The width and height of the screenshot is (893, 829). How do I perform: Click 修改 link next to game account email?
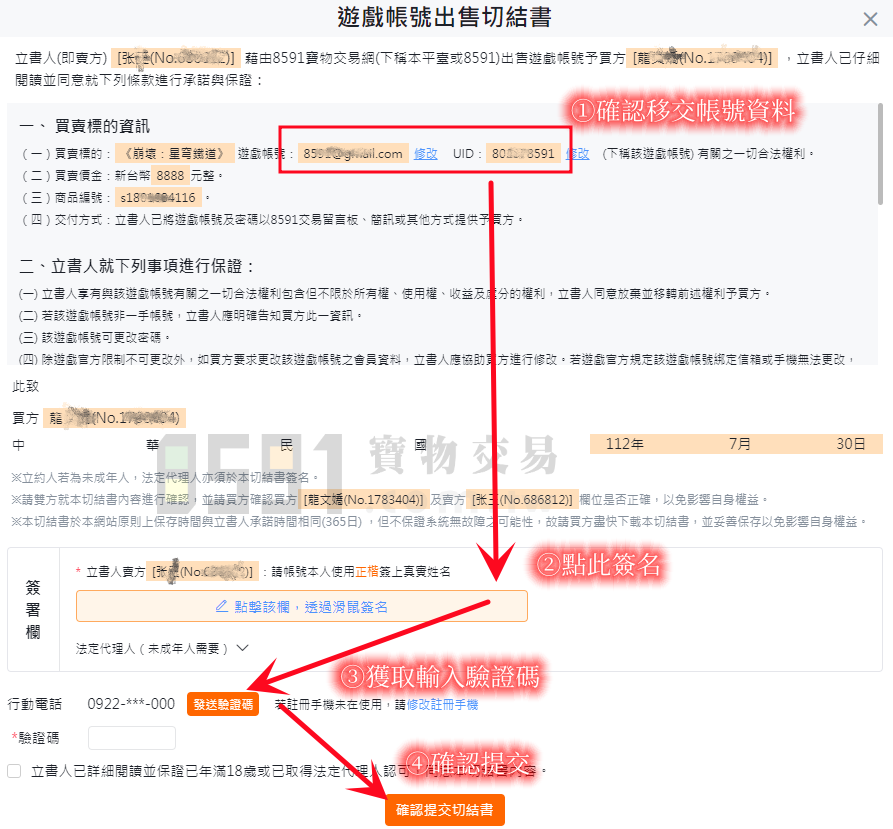(x=425, y=154)
